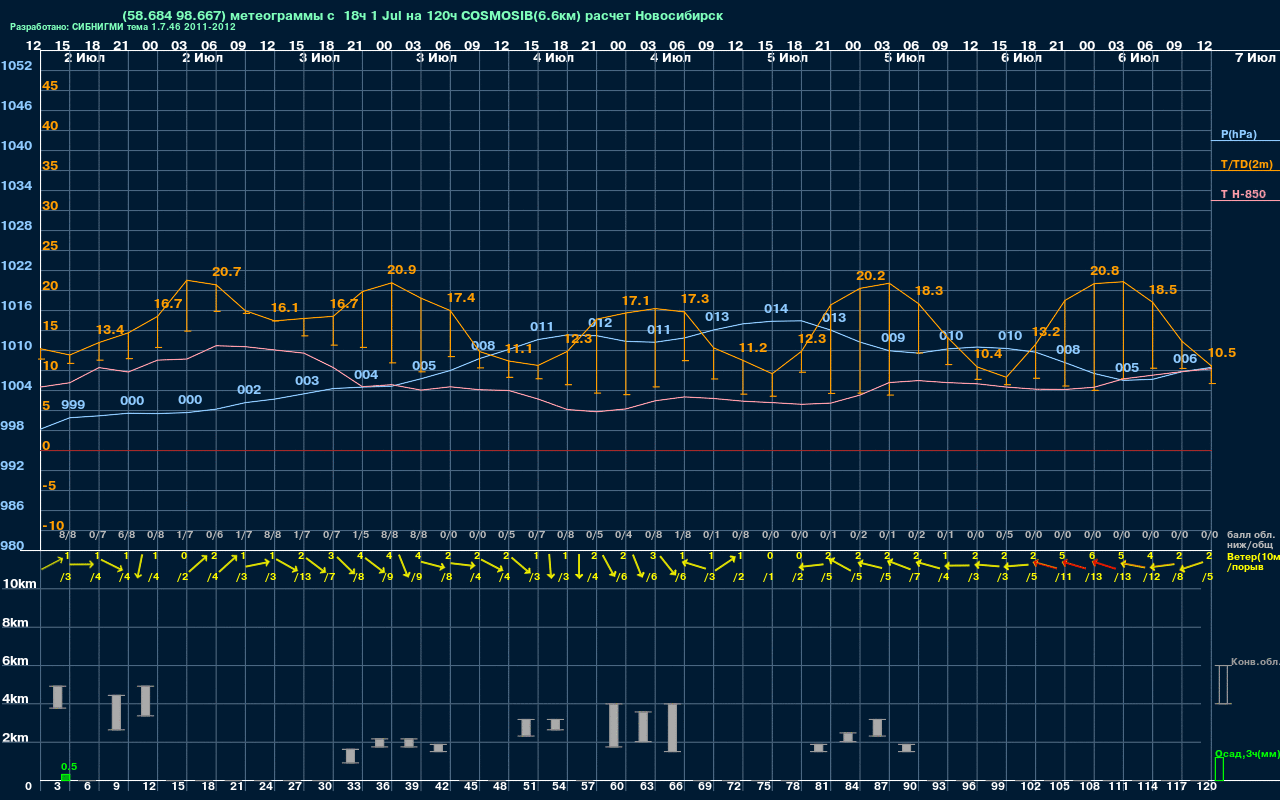This screenshot has width=1280, height=800.
Task: Click the green 0.5 precipitation bar
Action: click(x=65, y=777)
